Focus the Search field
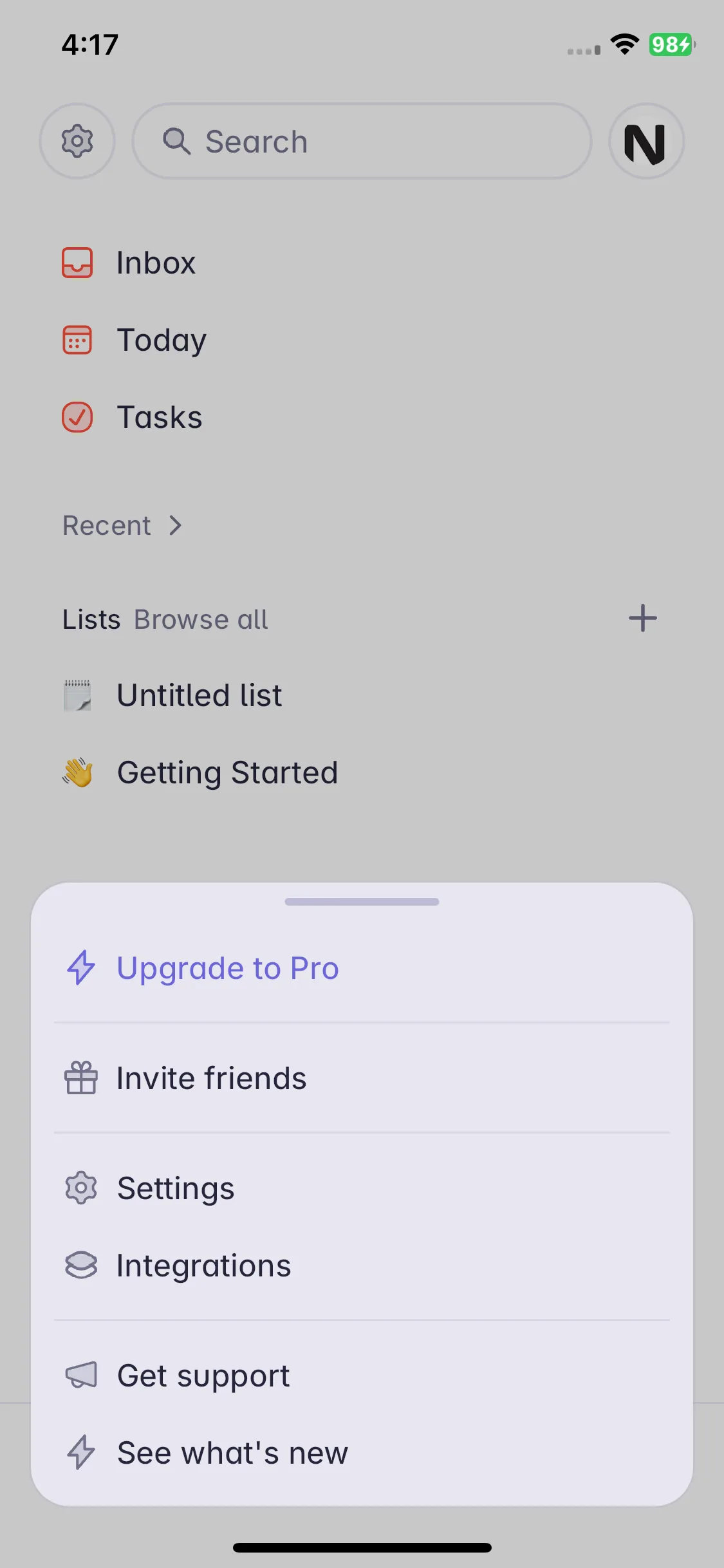 pos(362,141)
